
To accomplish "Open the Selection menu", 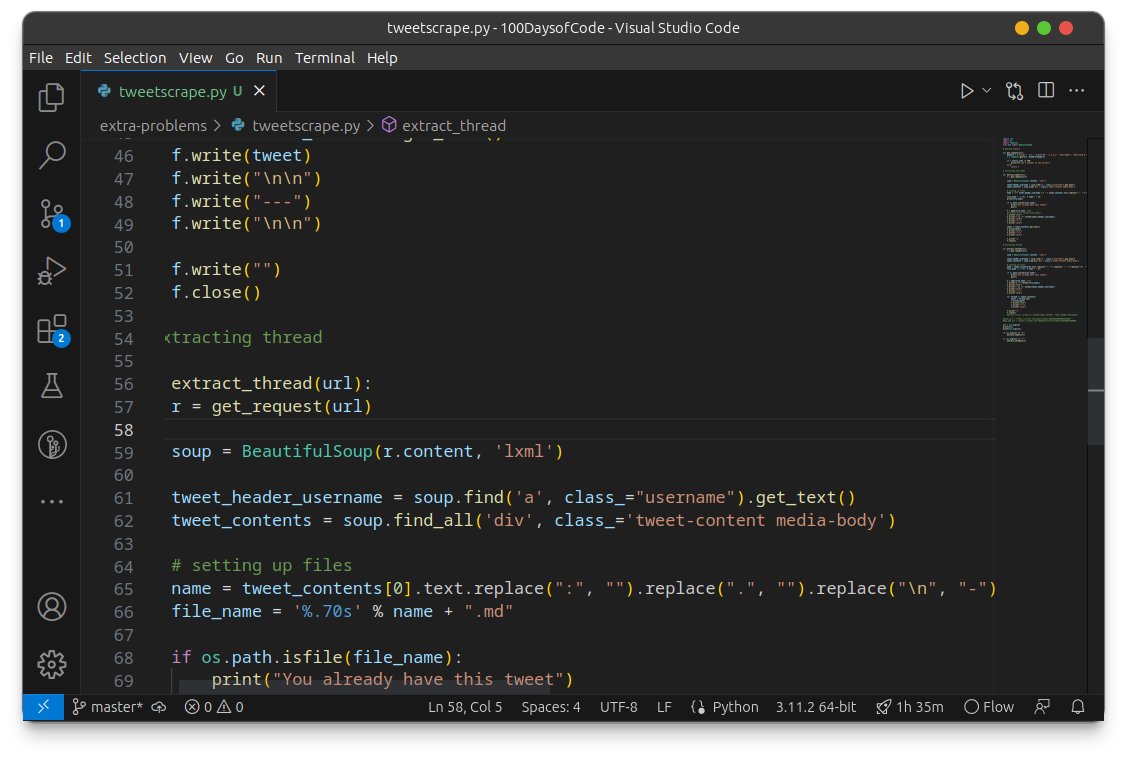I will coord(134,58).
